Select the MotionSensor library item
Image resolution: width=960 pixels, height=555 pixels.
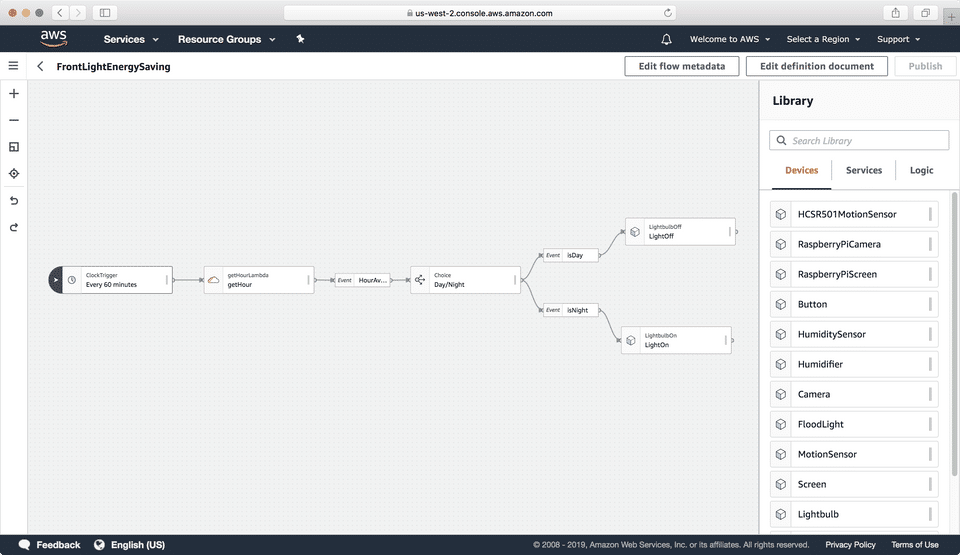click(853, 455)
